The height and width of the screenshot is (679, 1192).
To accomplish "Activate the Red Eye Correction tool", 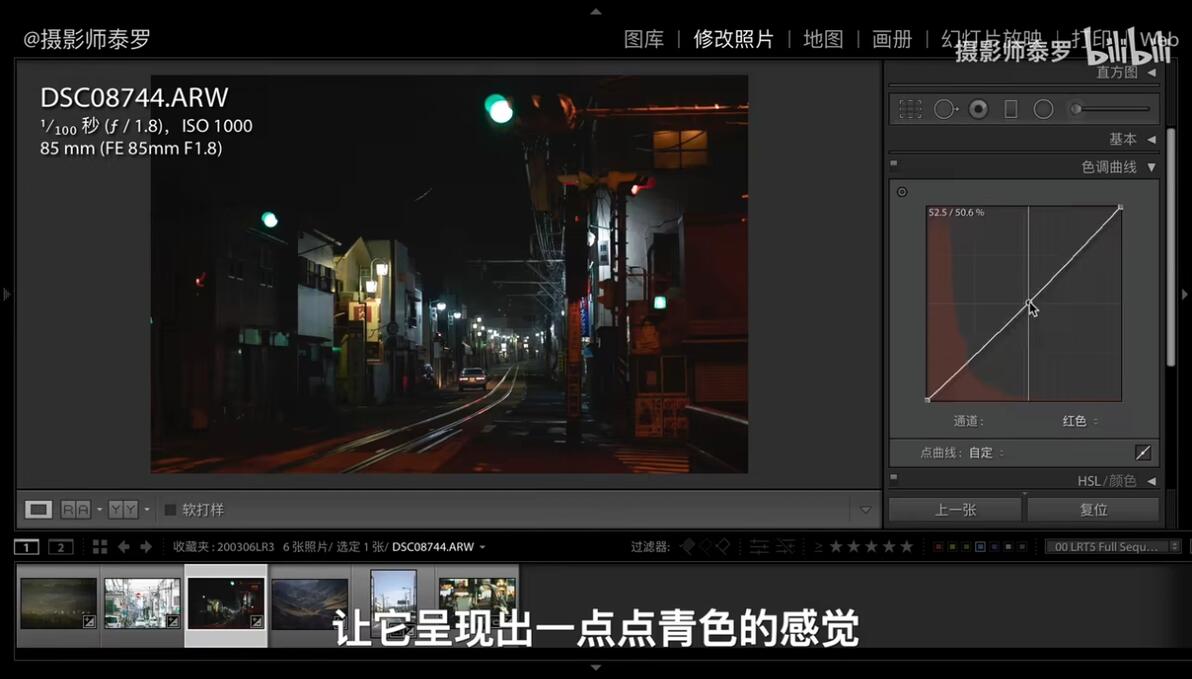I will coord(978,109).
